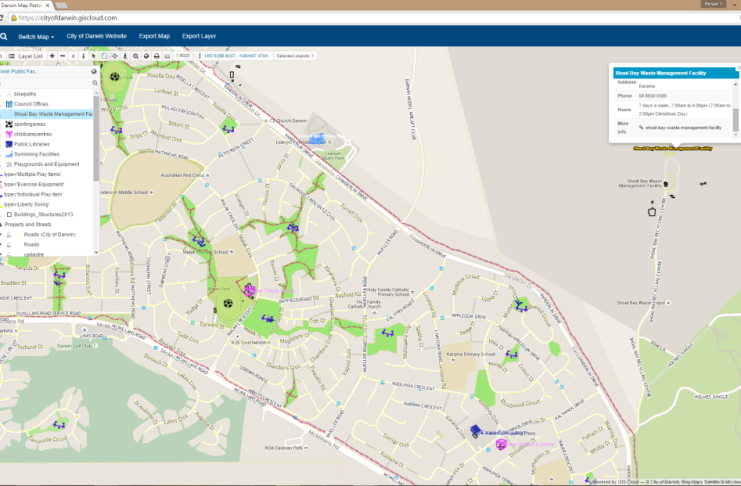Click the blue library marker at Karama Shopping Plaza

tap(475, 431)
